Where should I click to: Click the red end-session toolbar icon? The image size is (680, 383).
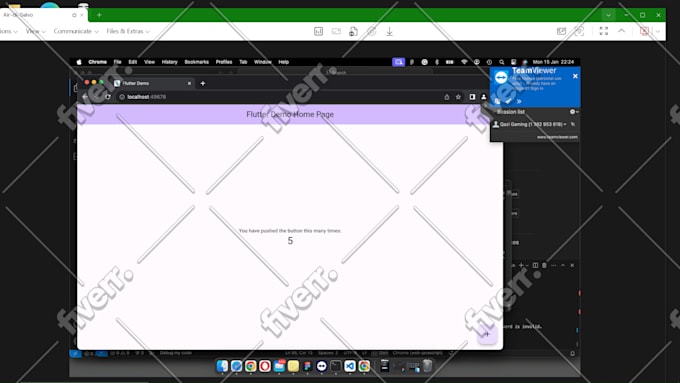click(644, 31)
